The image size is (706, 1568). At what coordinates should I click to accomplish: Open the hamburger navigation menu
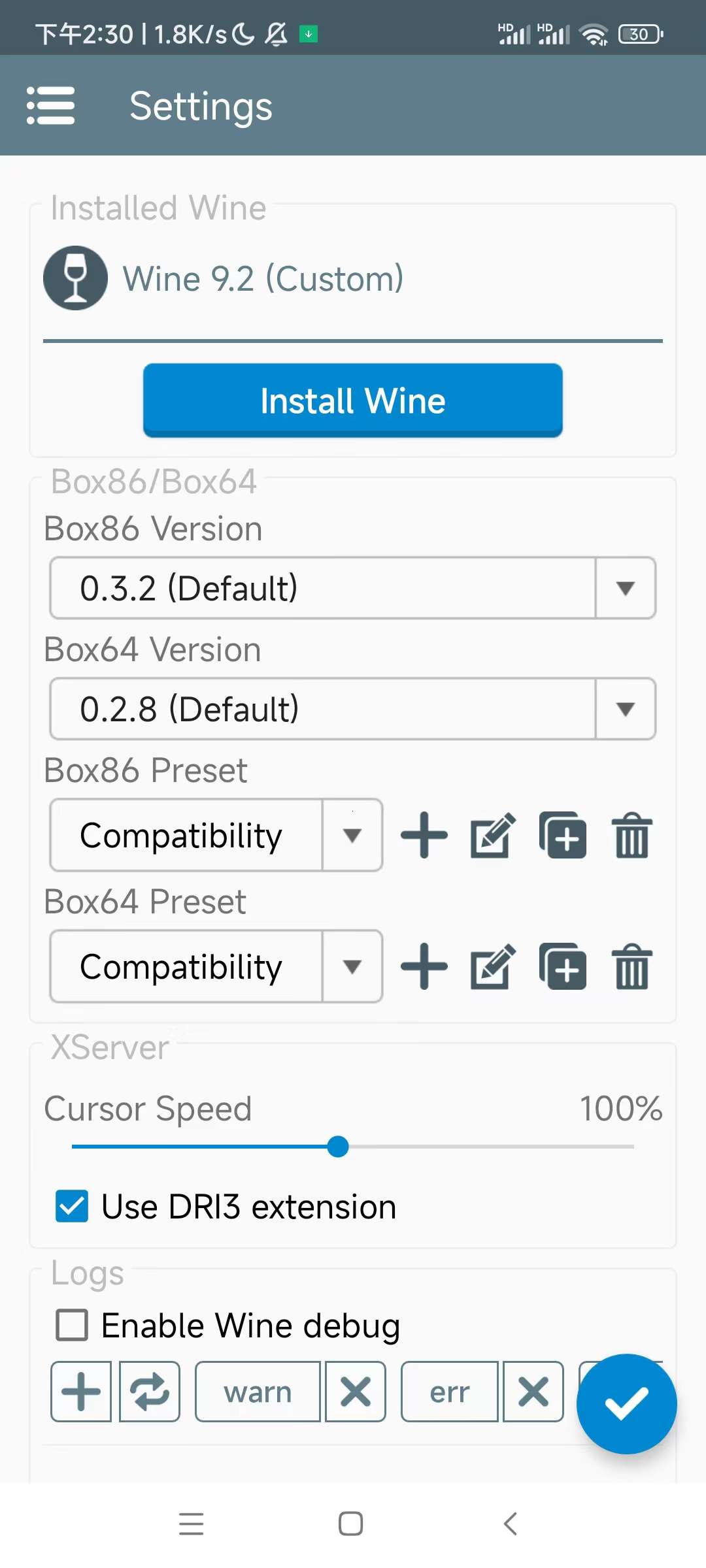coord(50,105)
